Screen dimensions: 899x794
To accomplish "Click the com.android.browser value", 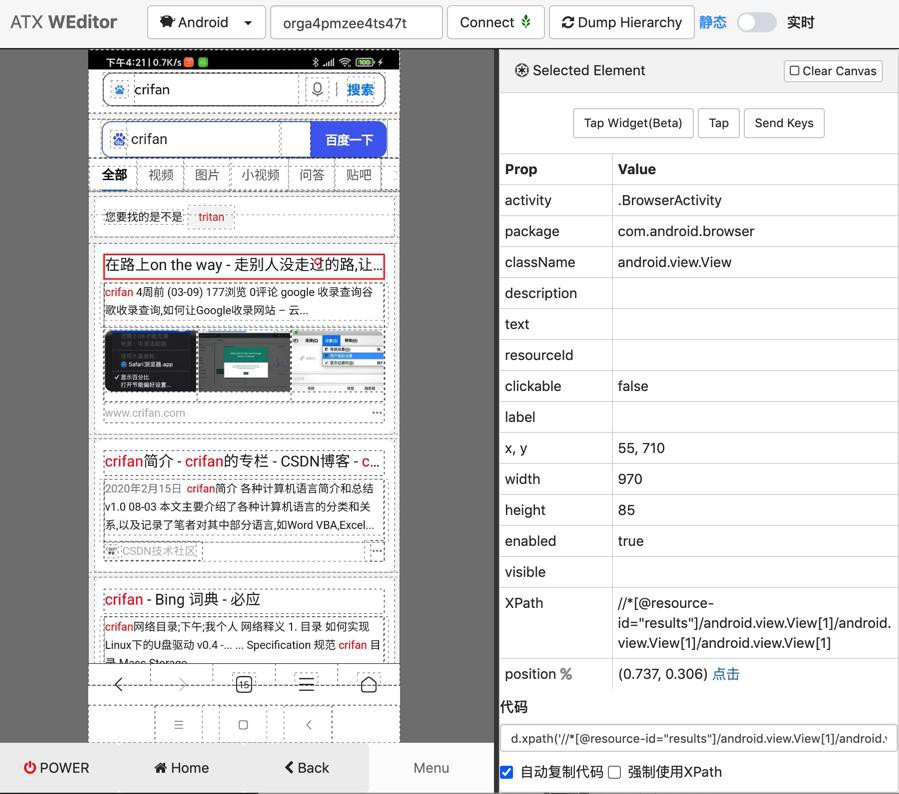I will pyautogui.click(x=686, y=231).
